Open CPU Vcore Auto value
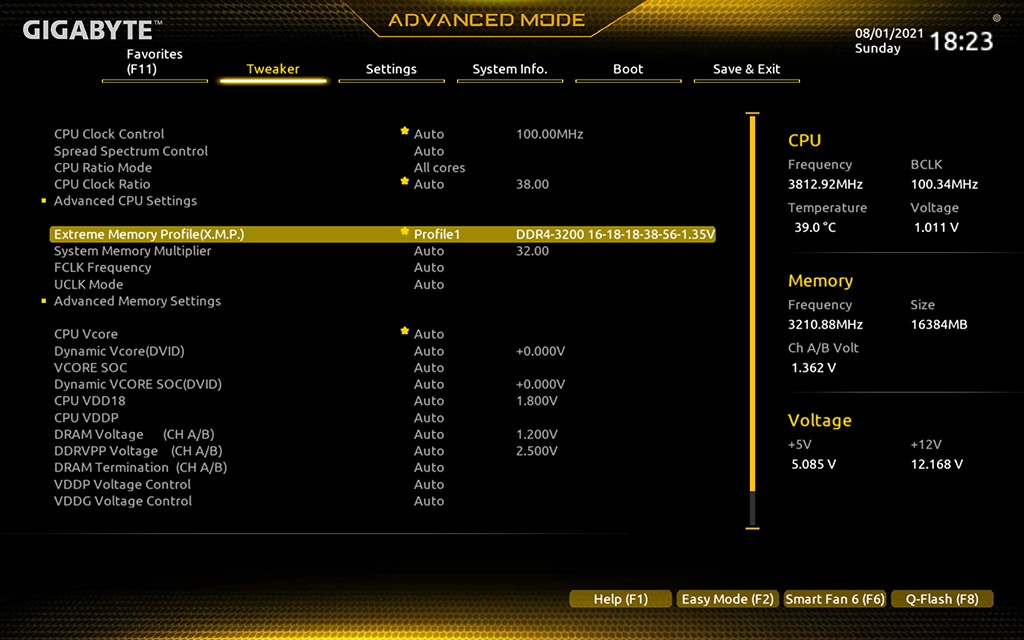Viewport: 1024px width, 640px height. pyautogui.click(x=429, y=334)
